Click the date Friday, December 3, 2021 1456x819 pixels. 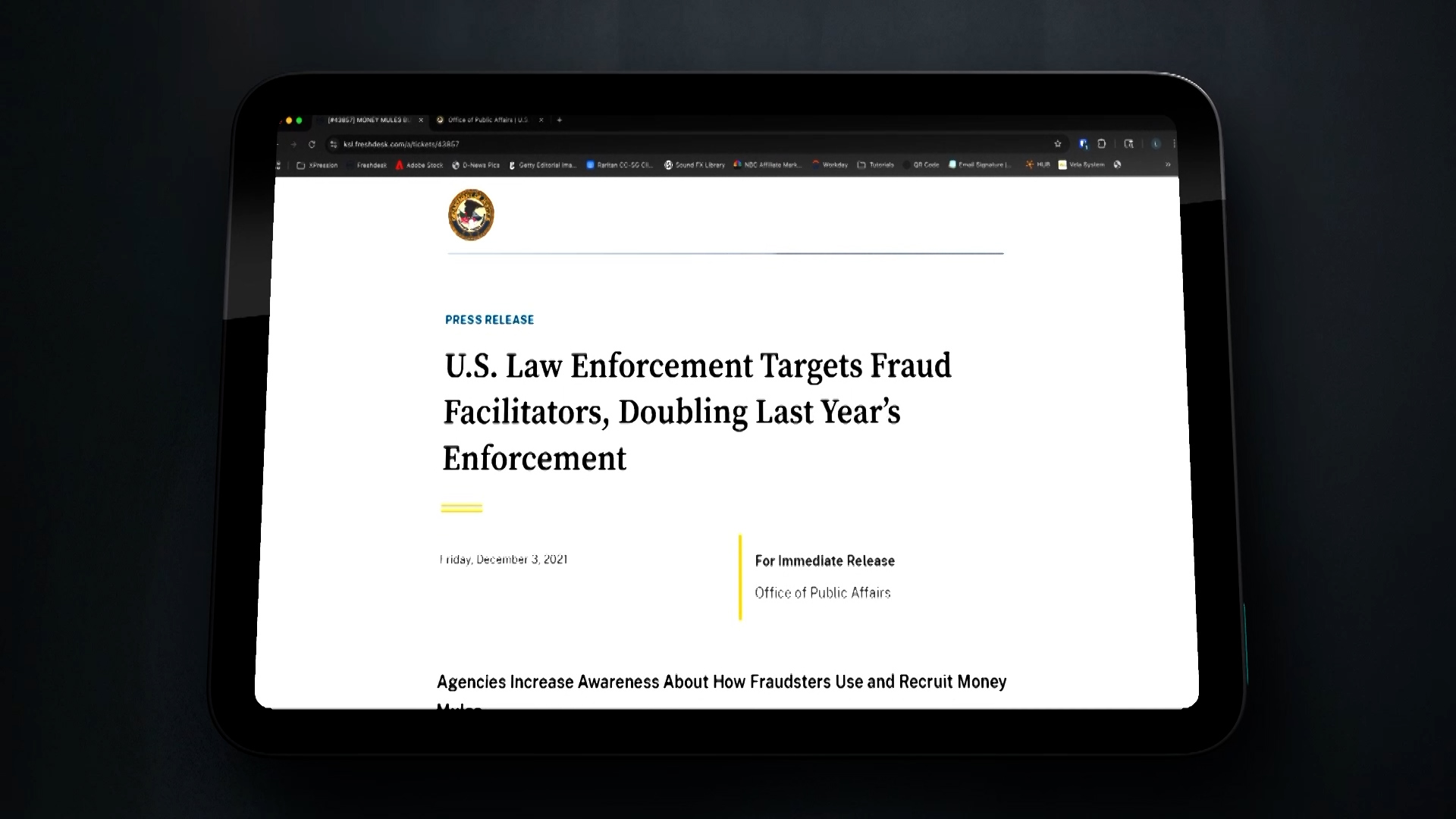pyautogui.click(x=504, y=560)
